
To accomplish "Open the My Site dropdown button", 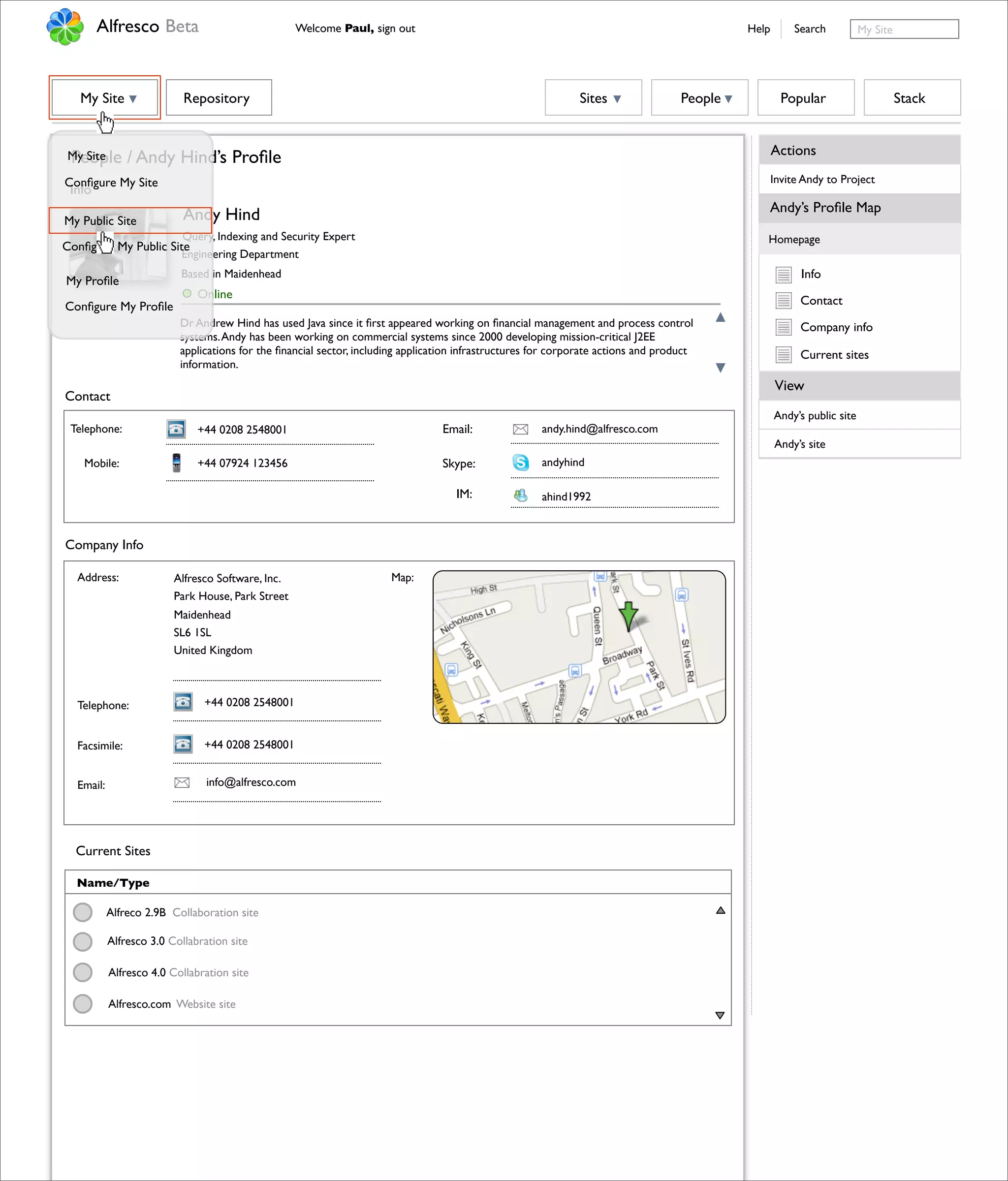I will [x=105, y=98].
